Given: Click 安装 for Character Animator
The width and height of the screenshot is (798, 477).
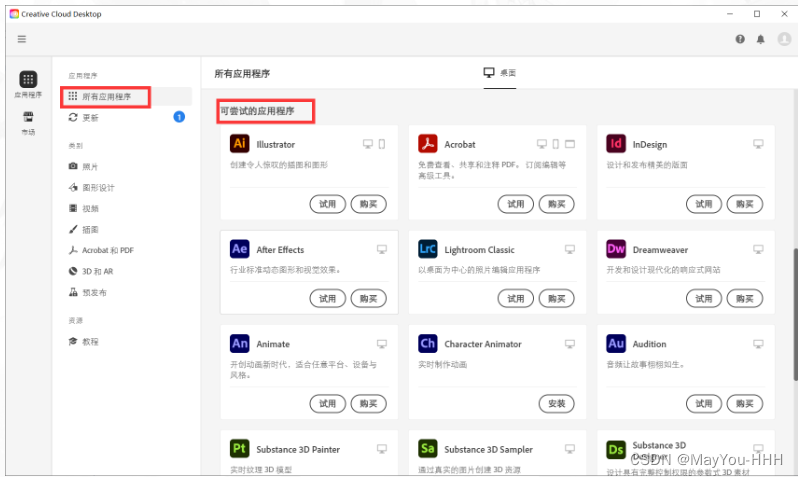Looking at the screenshot, I should click(557, 404).
